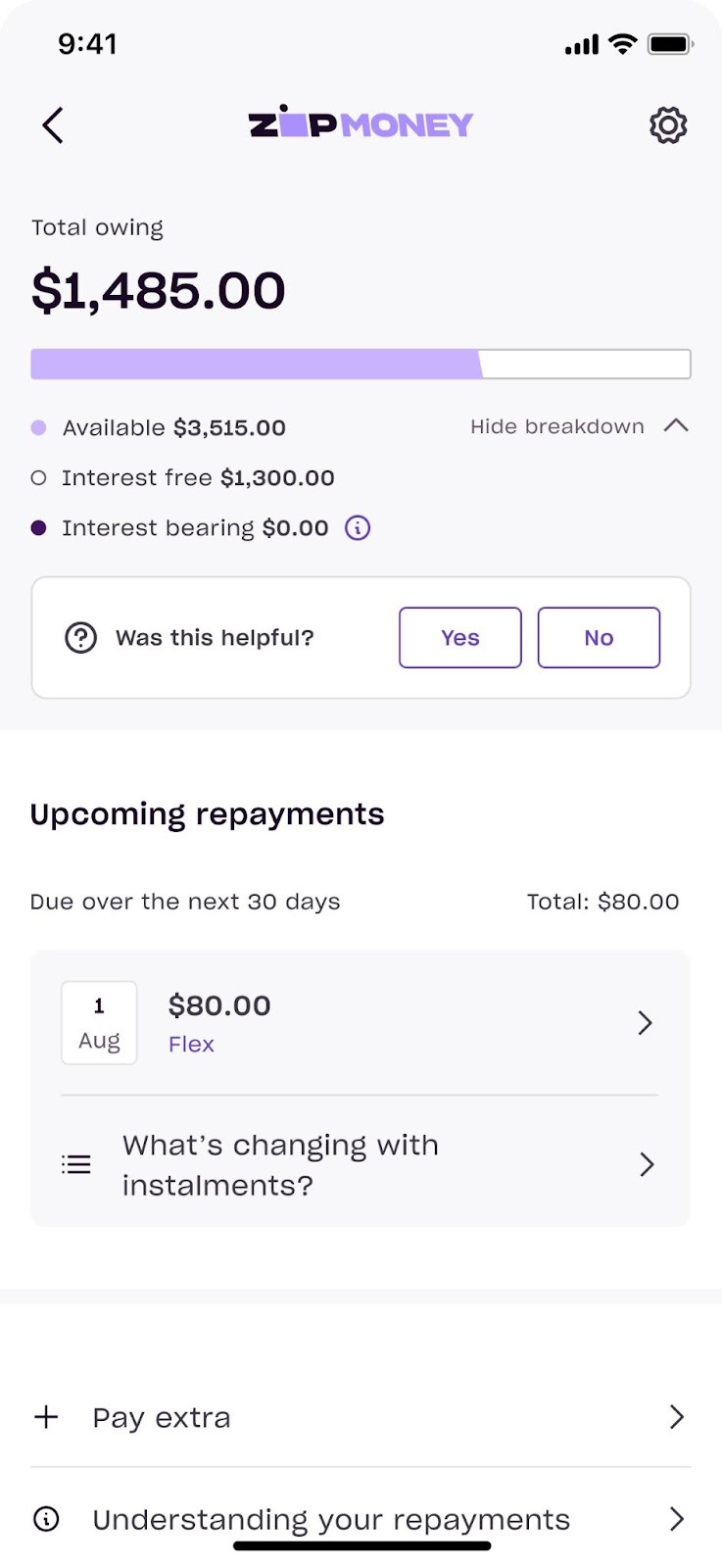Tap the 1 Aug date badge
The height and width of the screenshot is (1568, 722).
(99, 1023)
